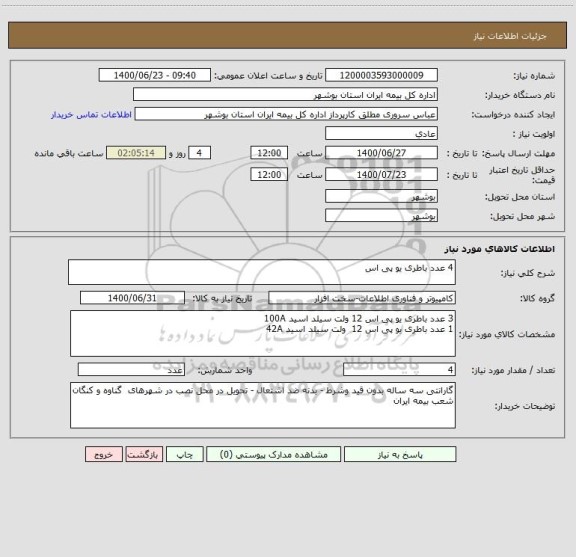Click the تاریخ نیاز به کالا label
The image size is (576, 557).
[222, 298]
